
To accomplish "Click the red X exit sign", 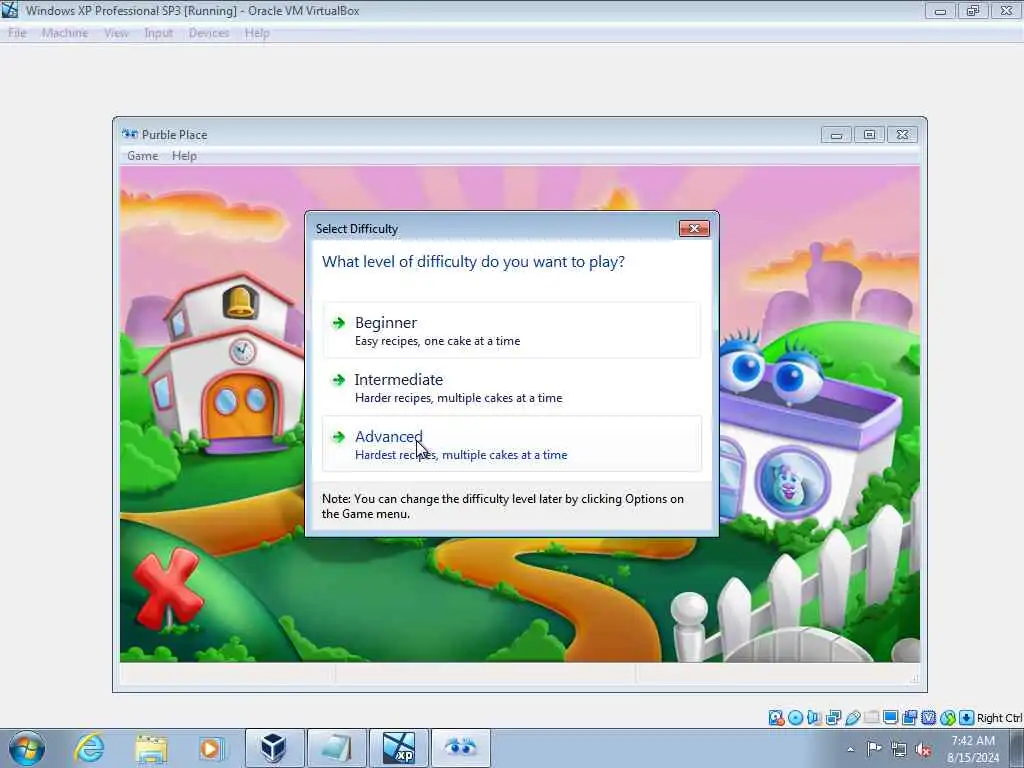I will (x=167, y=588).
